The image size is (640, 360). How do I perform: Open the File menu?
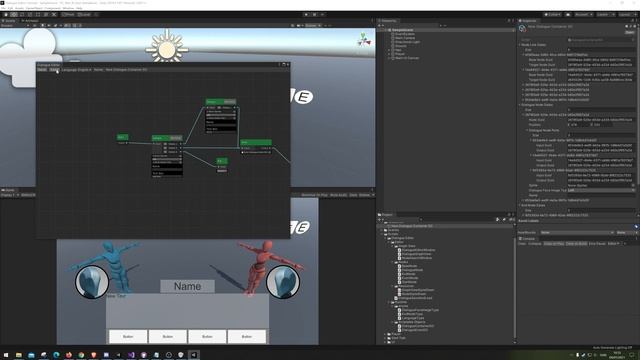coord(4,8)
